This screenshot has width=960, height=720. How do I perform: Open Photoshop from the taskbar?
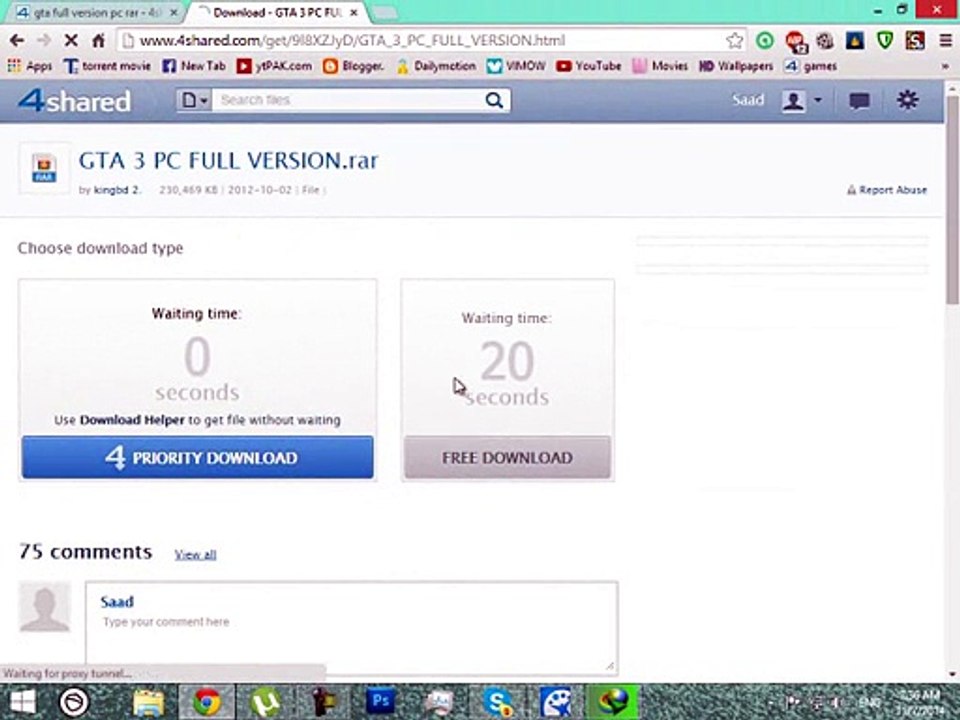point(380,702)
